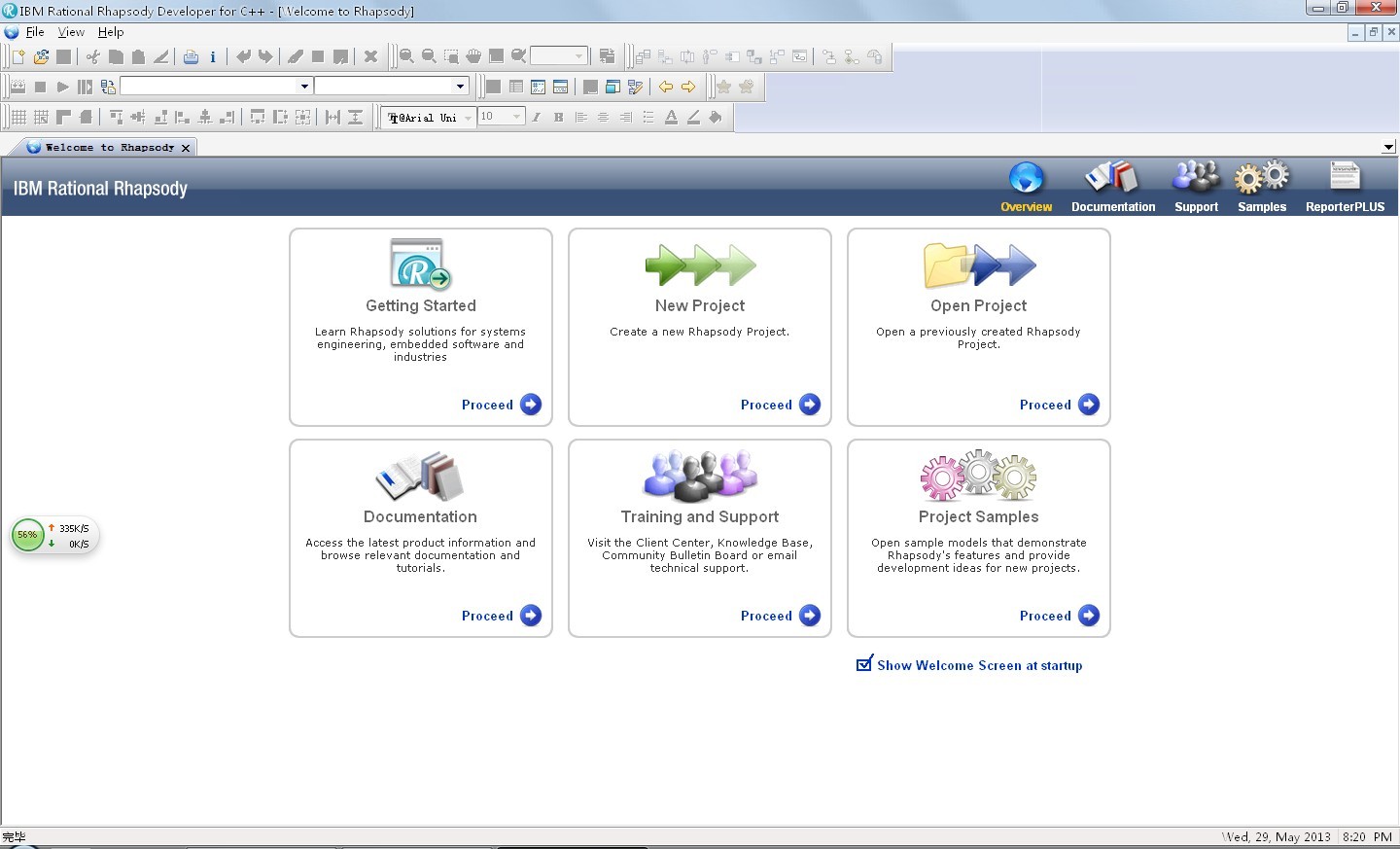
Task: Click Proceed under New Project
Action: [781, 405]
